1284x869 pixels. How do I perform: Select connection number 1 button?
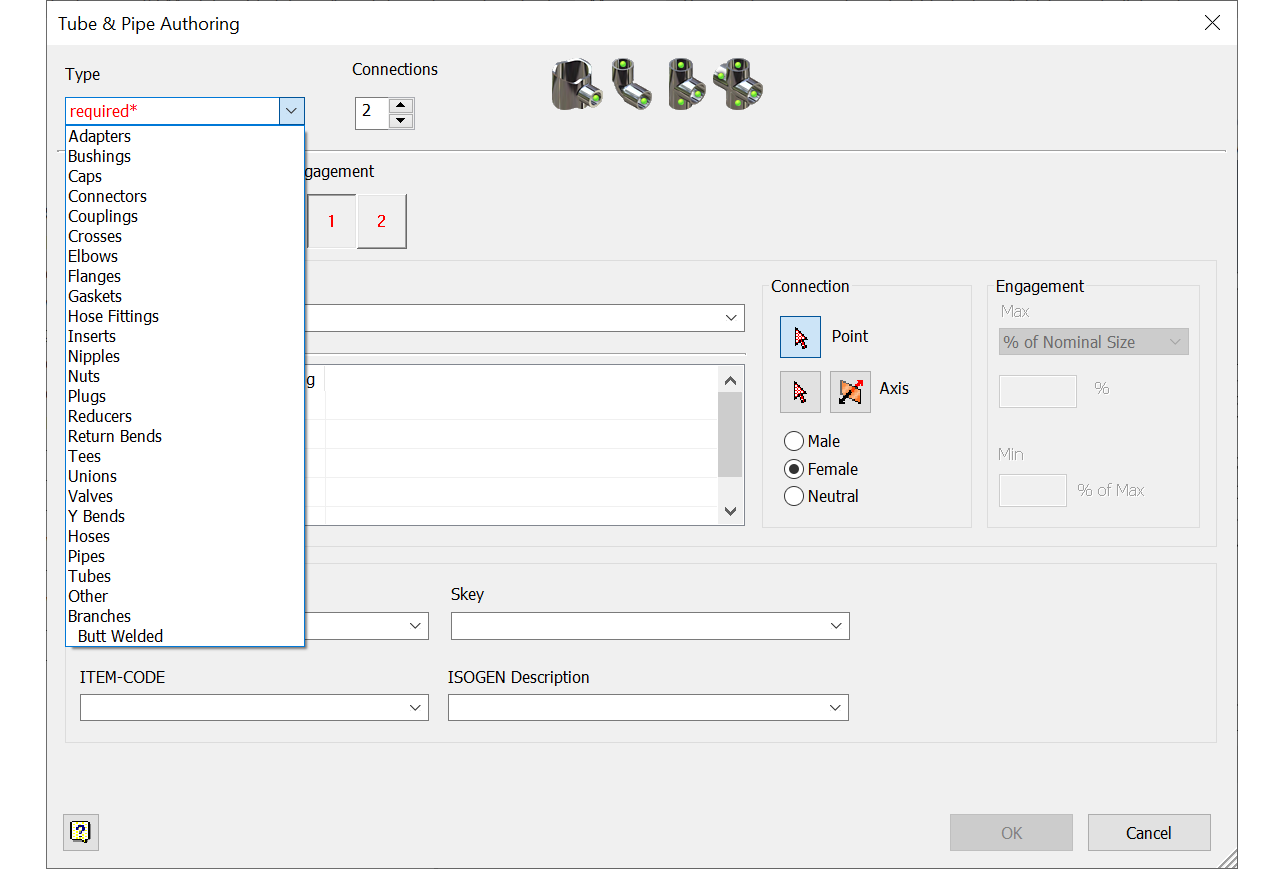[331, 221]
